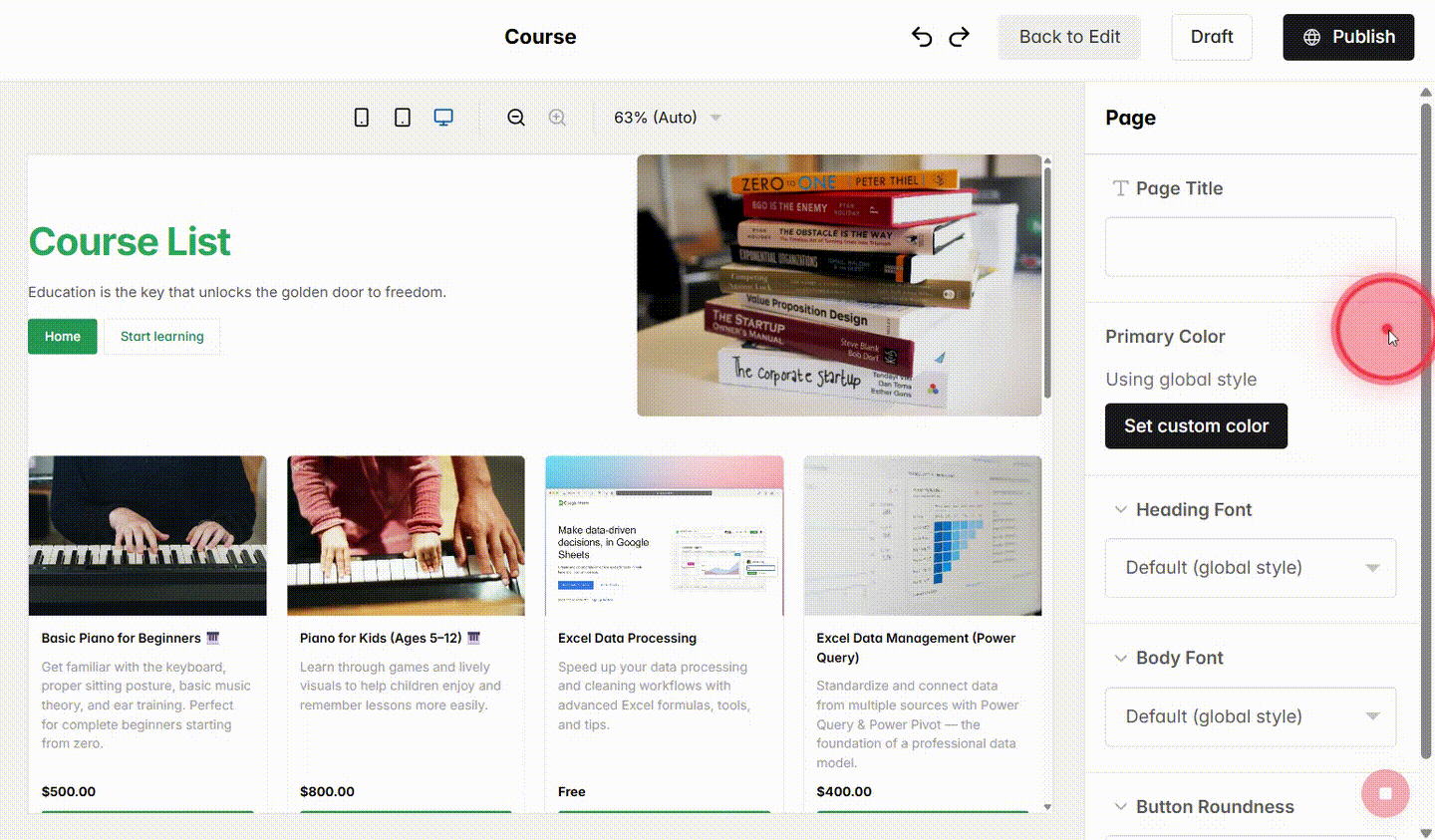1435x840 pixels.
Task: Click the Course List heading
Action: tap(130, 242)
